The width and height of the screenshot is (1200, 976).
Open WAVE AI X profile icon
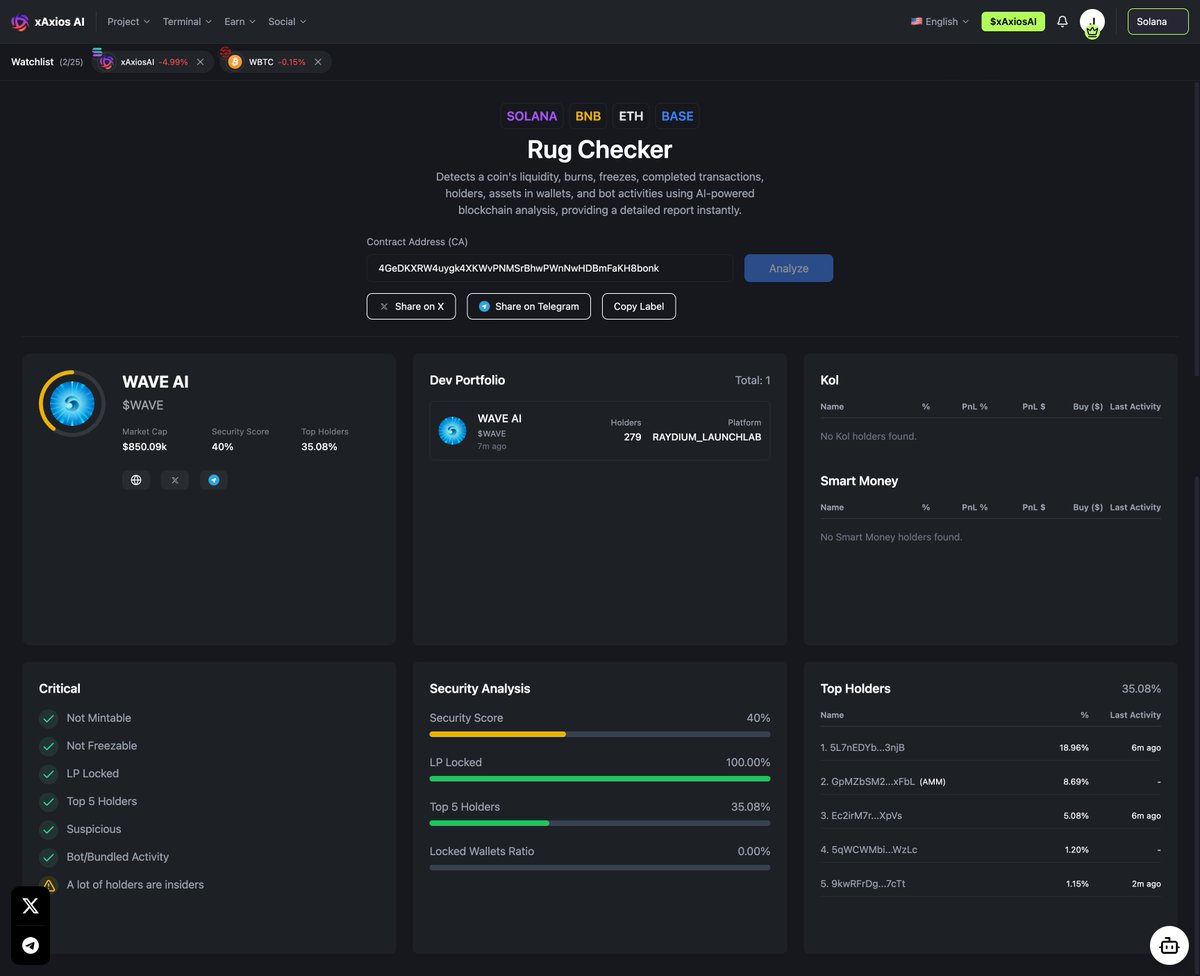click(175, 480)
